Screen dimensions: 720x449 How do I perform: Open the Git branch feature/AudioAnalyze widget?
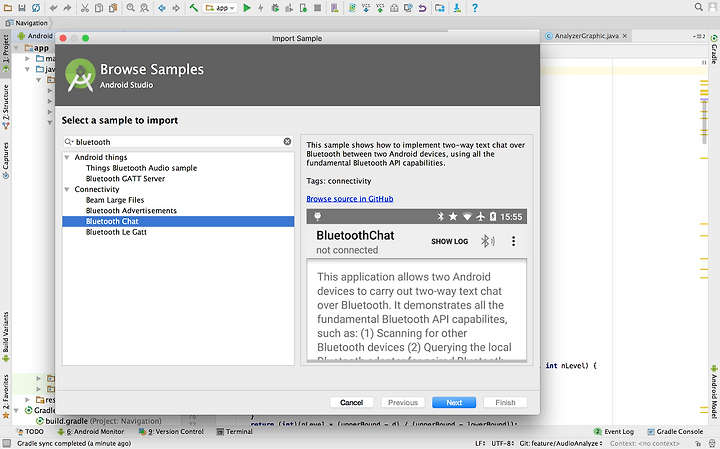click(561, 443)
